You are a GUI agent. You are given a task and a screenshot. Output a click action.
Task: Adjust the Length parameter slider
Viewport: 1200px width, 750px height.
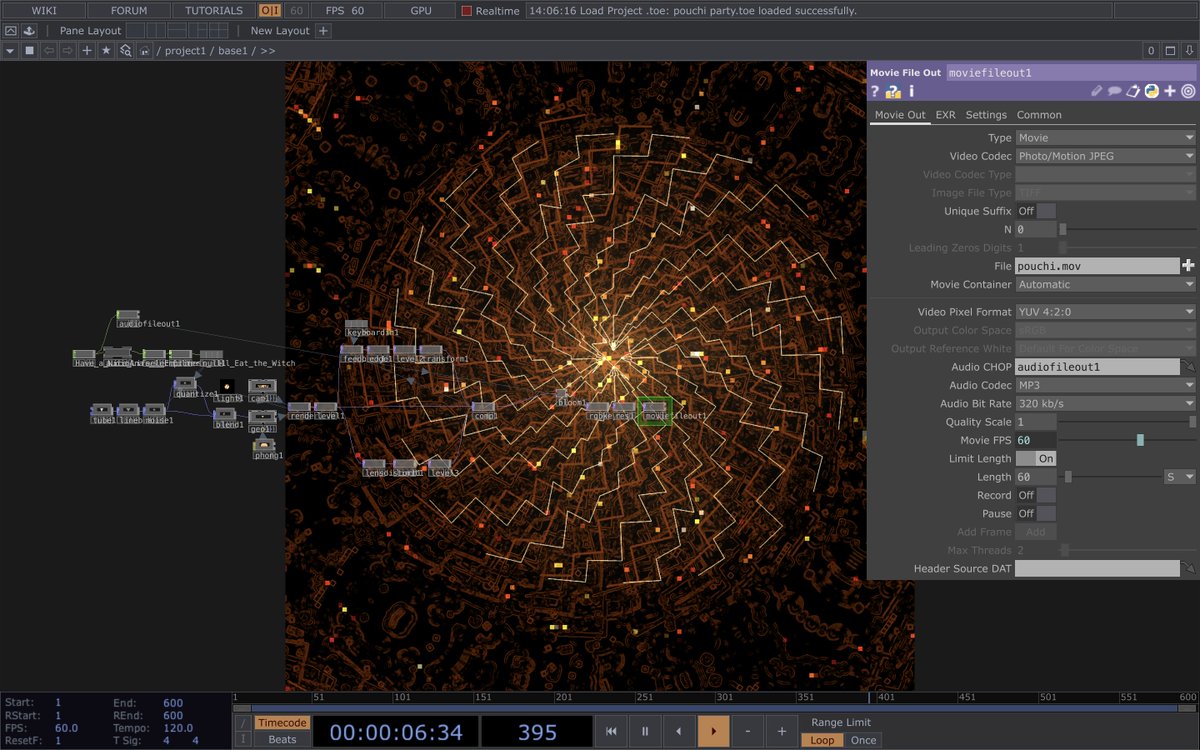pyautogui.click(x=1068, y=477)
